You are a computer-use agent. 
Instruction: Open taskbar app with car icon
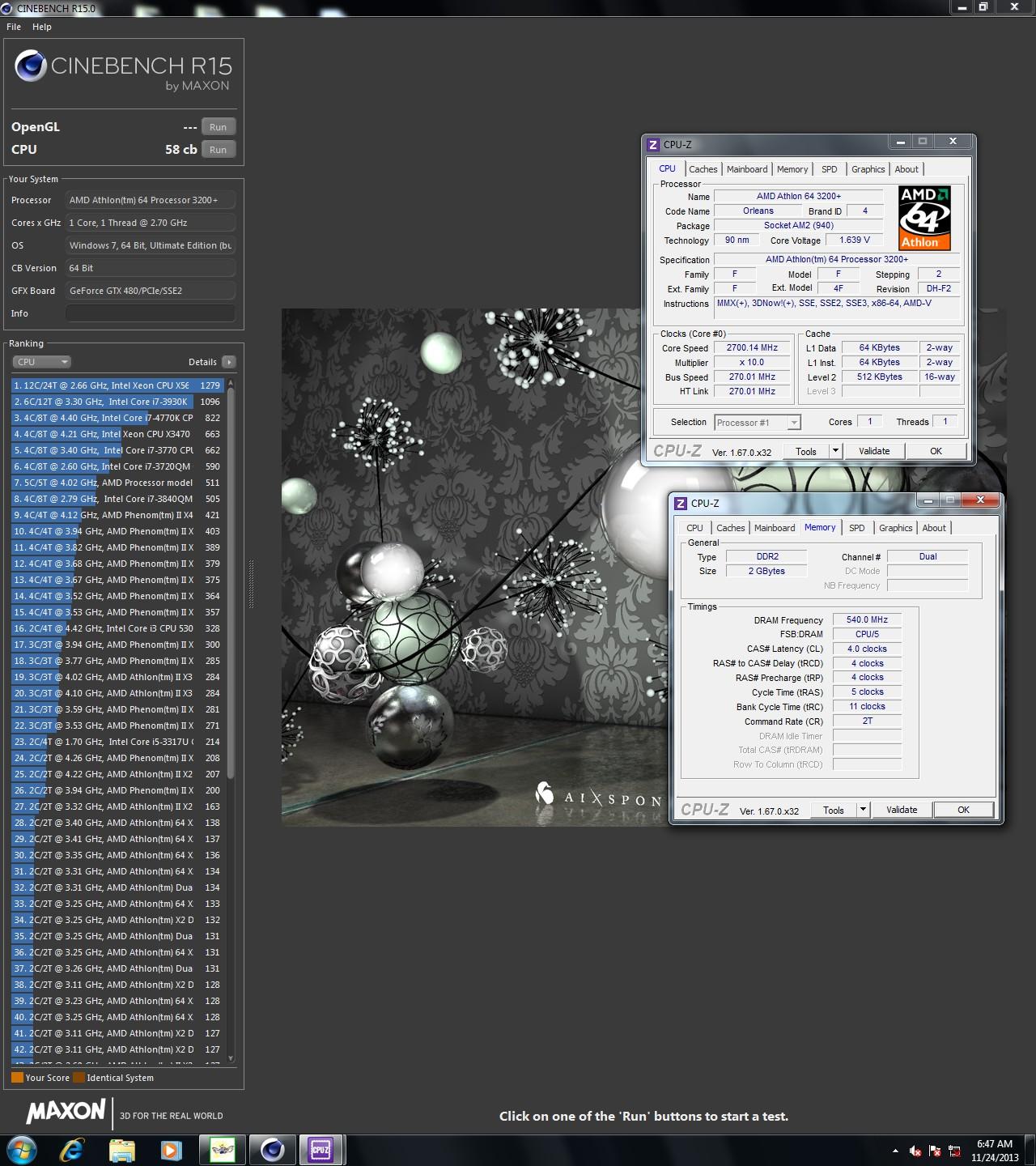222,1150
